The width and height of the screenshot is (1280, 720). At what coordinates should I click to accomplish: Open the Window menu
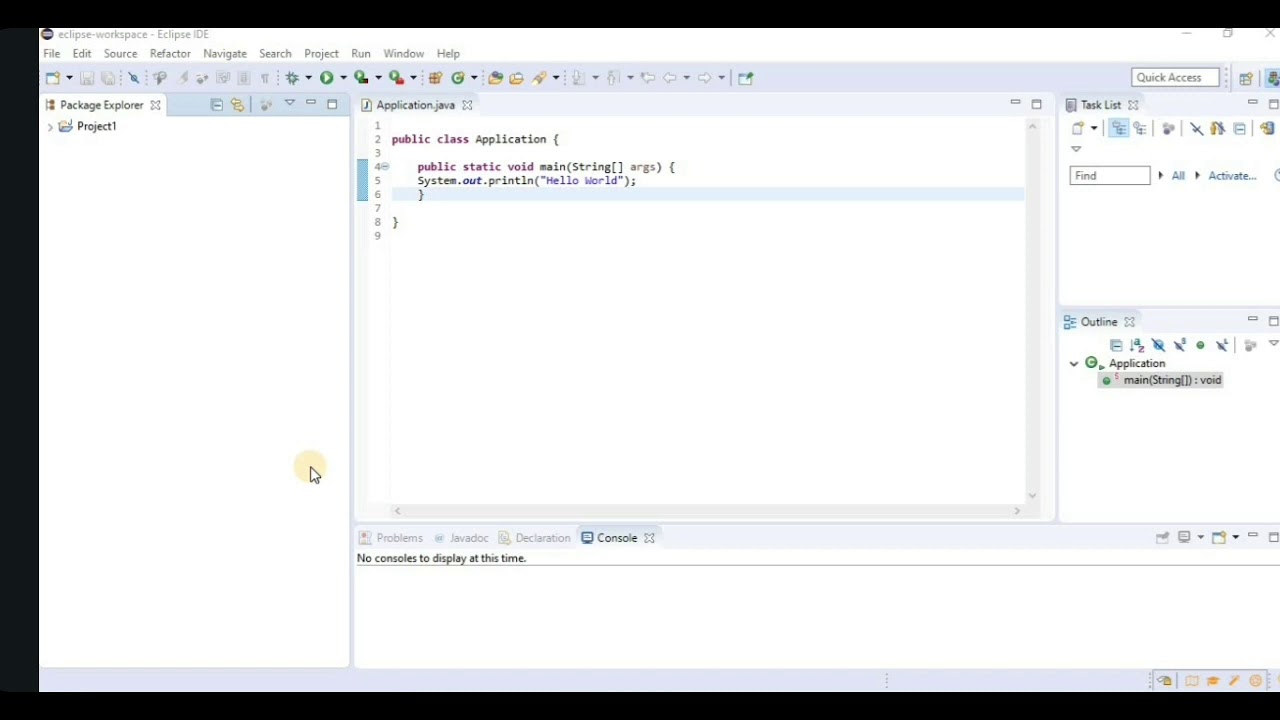404,54
